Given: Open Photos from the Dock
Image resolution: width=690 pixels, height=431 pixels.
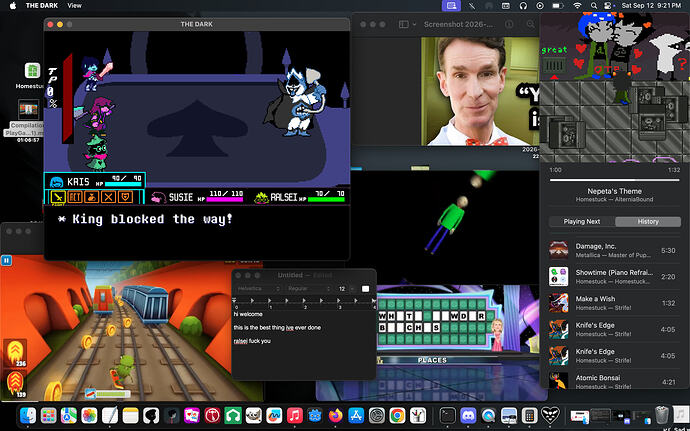Looking at the screenshot, I should [89, 415].
